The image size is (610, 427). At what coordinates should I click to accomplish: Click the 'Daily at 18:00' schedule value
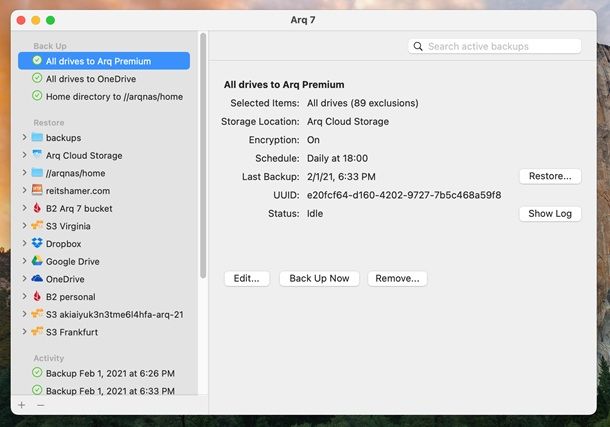pyautogui.click(x=337, y=158)
